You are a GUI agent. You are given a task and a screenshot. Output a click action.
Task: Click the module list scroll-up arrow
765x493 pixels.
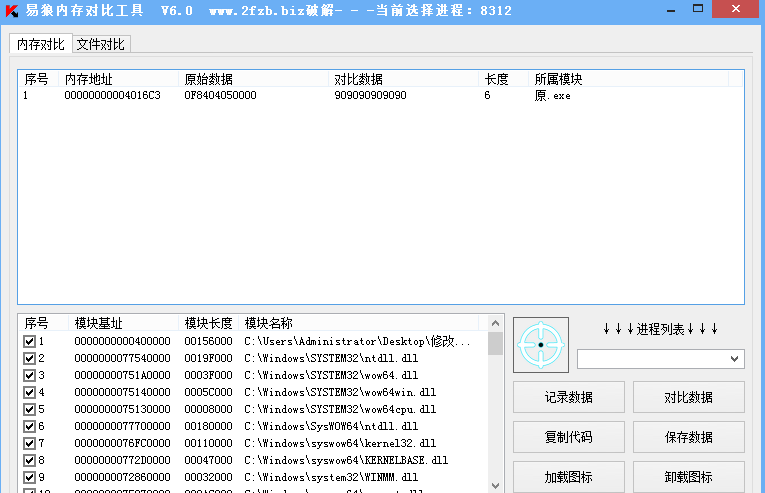(x=495, y=323)
